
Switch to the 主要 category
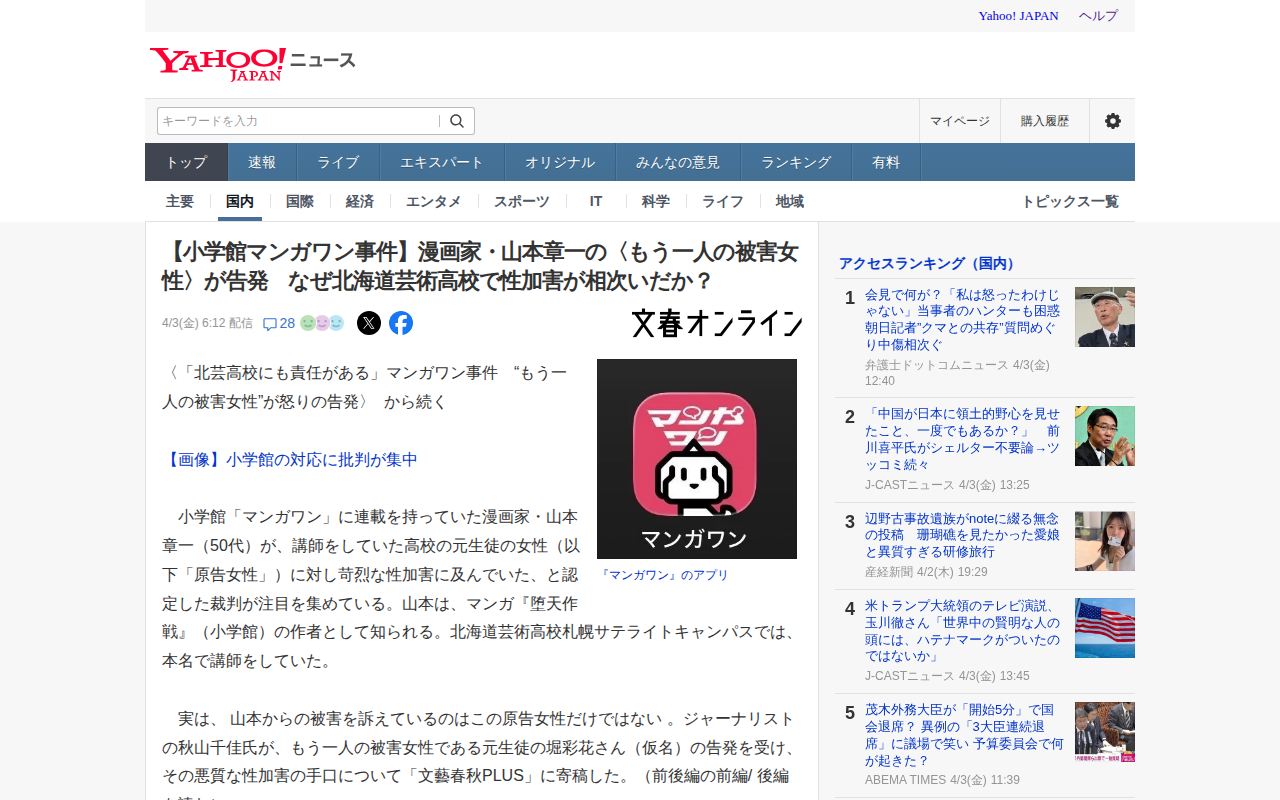click(180, 201)
